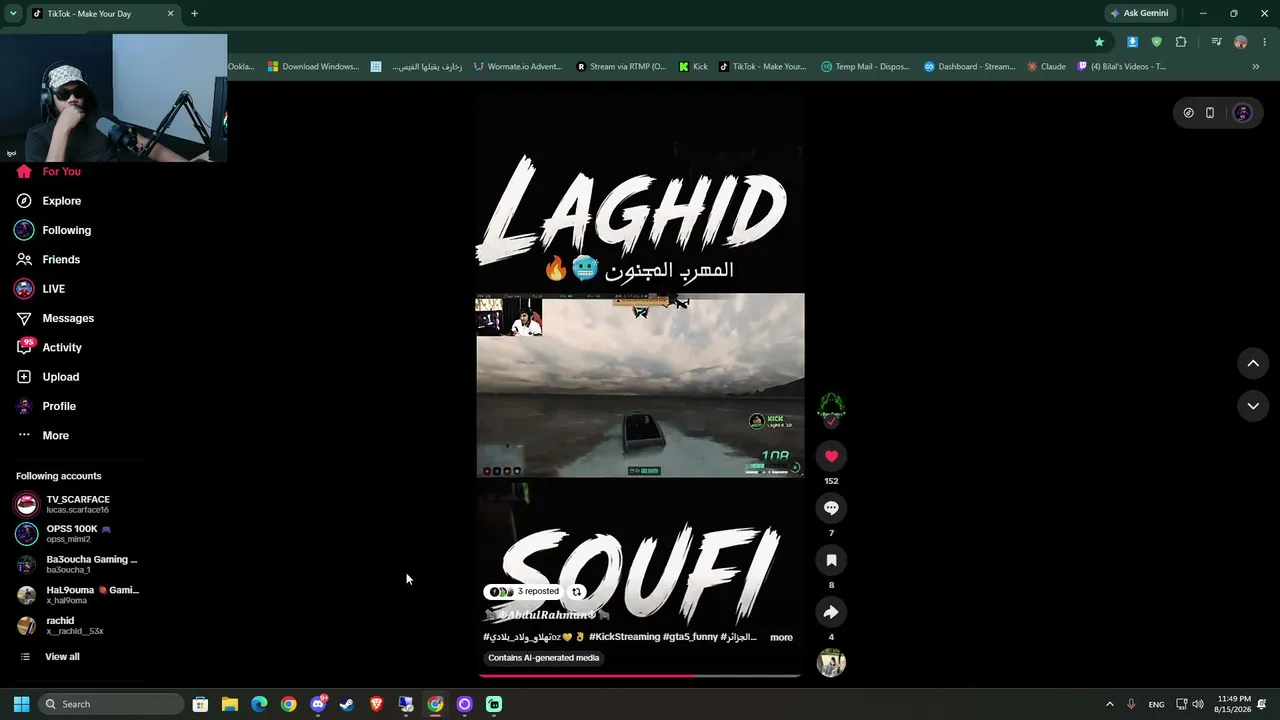The width and height of the screenshot is (1280, 720).
Task: Seek using the video progress bar
Action: [640, 676]
